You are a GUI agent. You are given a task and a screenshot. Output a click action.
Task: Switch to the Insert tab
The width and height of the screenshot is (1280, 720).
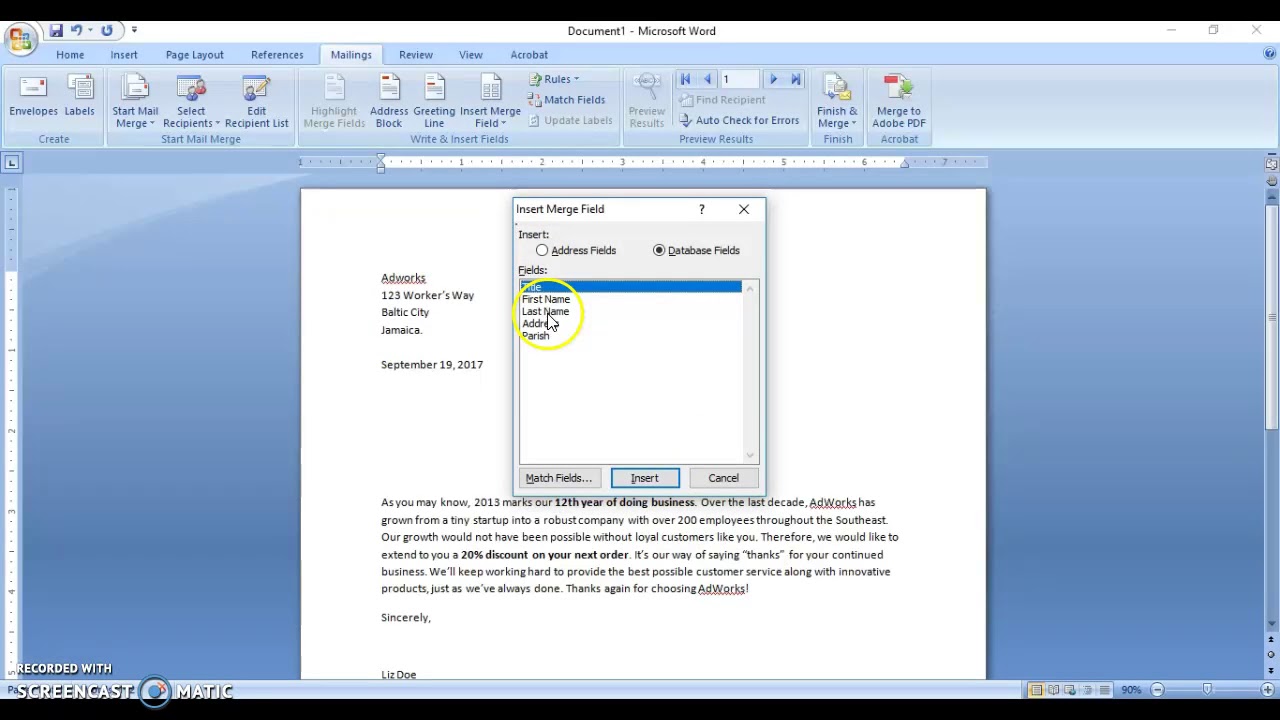click(x=124, y=55)
